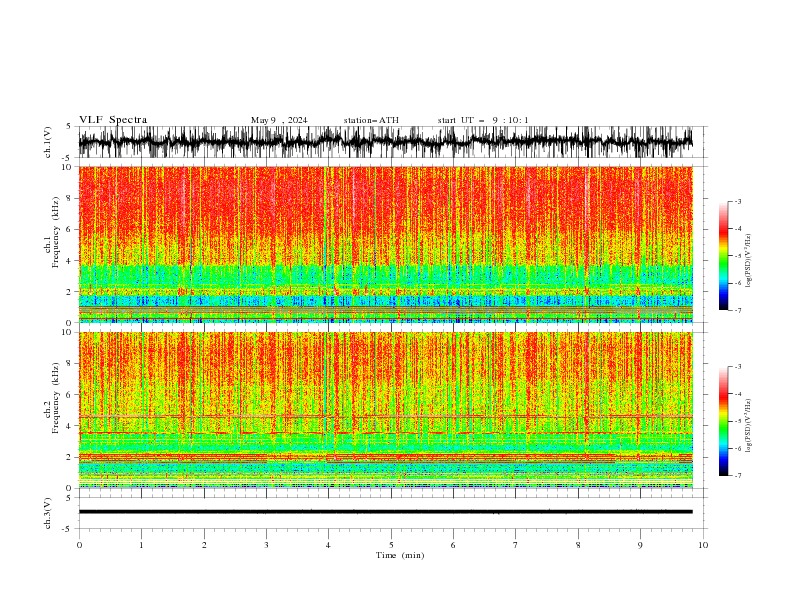Click the upper color scale bar for ch.1

[723, 256]
